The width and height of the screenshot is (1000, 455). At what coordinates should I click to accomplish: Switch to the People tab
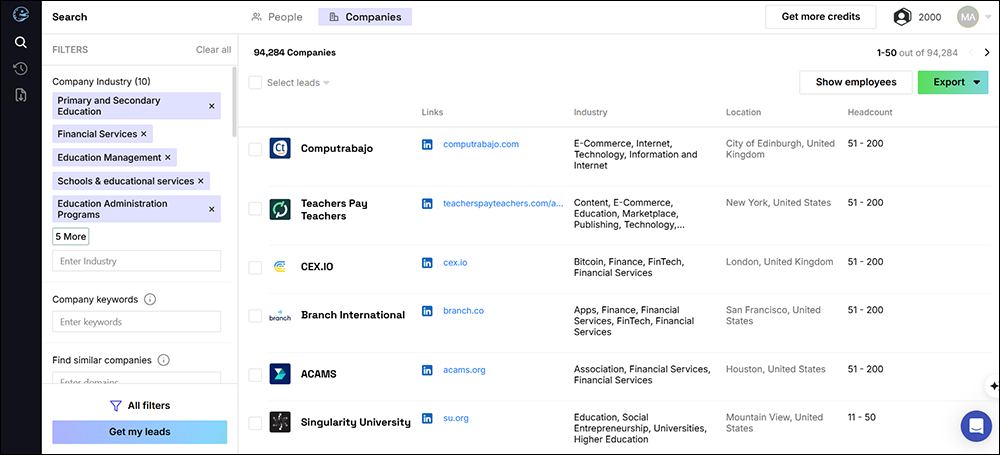pos(277,17)
